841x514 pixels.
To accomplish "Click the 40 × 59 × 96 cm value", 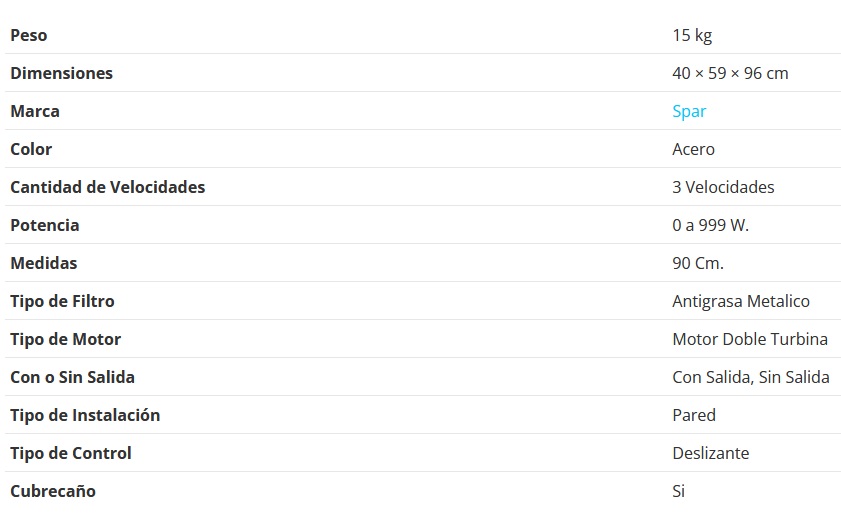I will point(730,73).
